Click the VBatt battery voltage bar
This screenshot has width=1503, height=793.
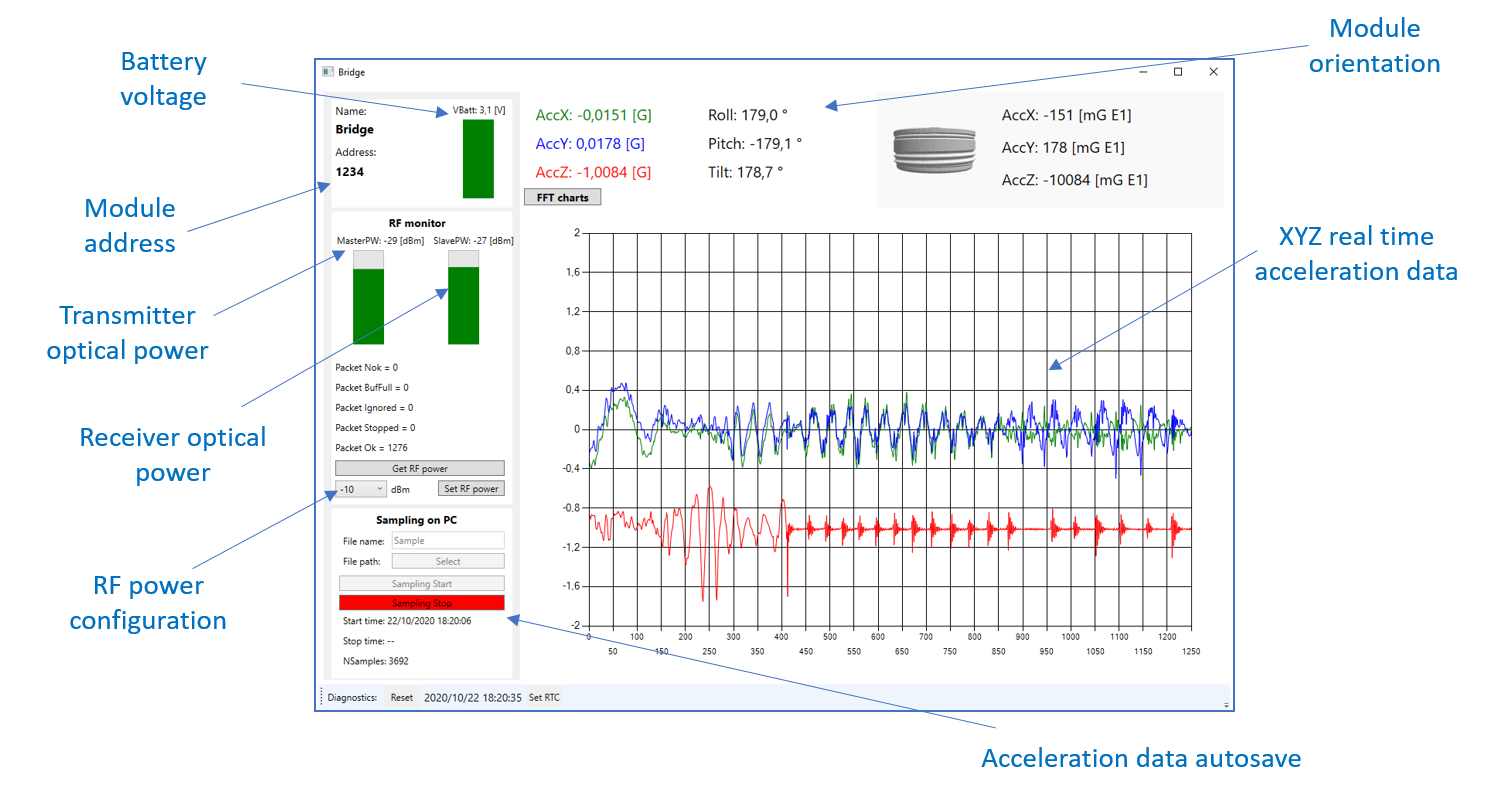478,159
